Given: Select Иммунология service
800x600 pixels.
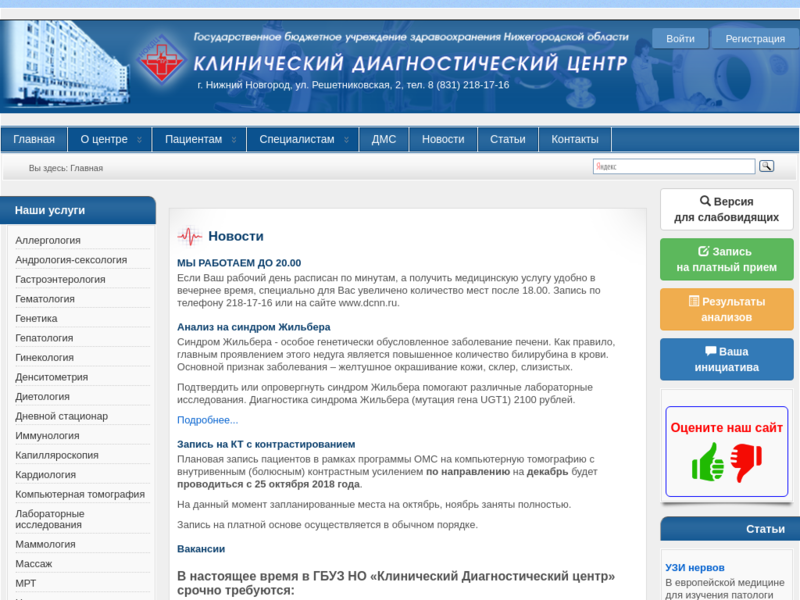Looking at the screenshot, I should [x=47, y=436].
